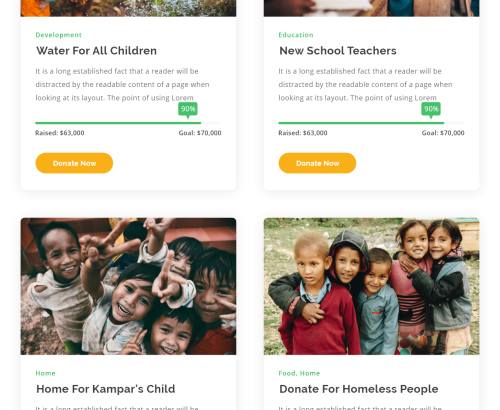The height and width of the screenshot is (410, 500).
Task: Select the Education category link
Action: [296, 35]
